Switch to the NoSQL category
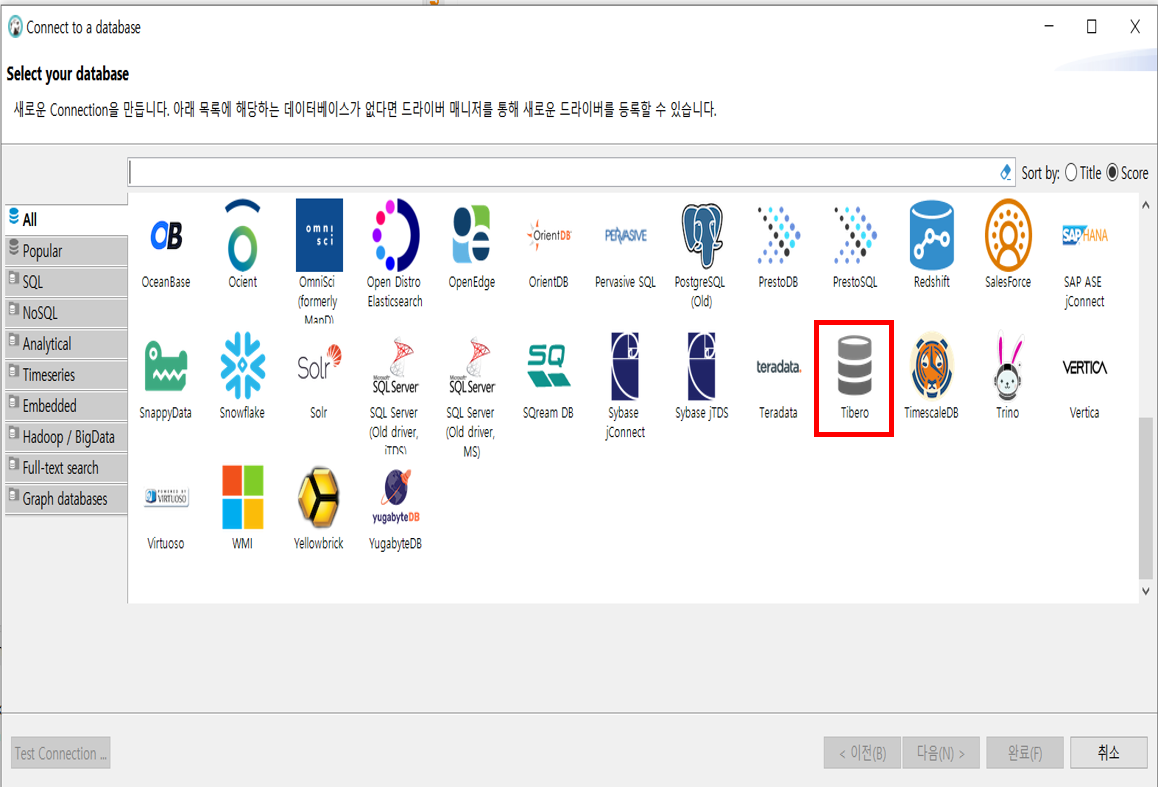This screenshot has width=1158, height=787. point(66,312)
